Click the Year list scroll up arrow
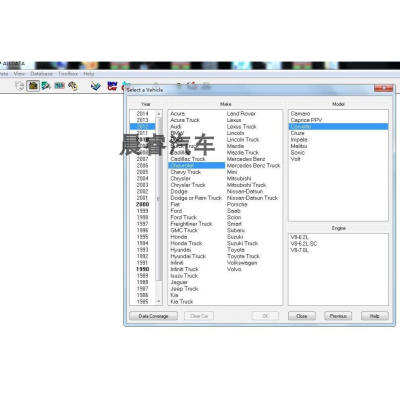The width and height of the screenshot is (400, 400). coord(159,114)
